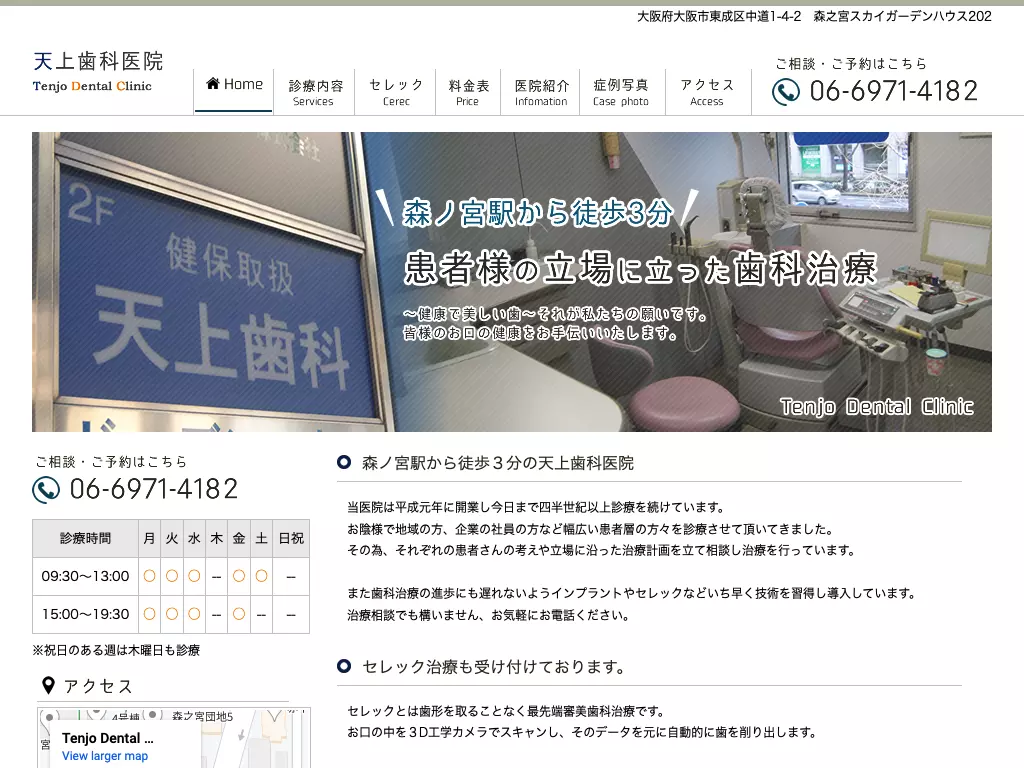Go to the 料金表 Price page
Viewport: 1024px width, 768px height.
point(468,92)
